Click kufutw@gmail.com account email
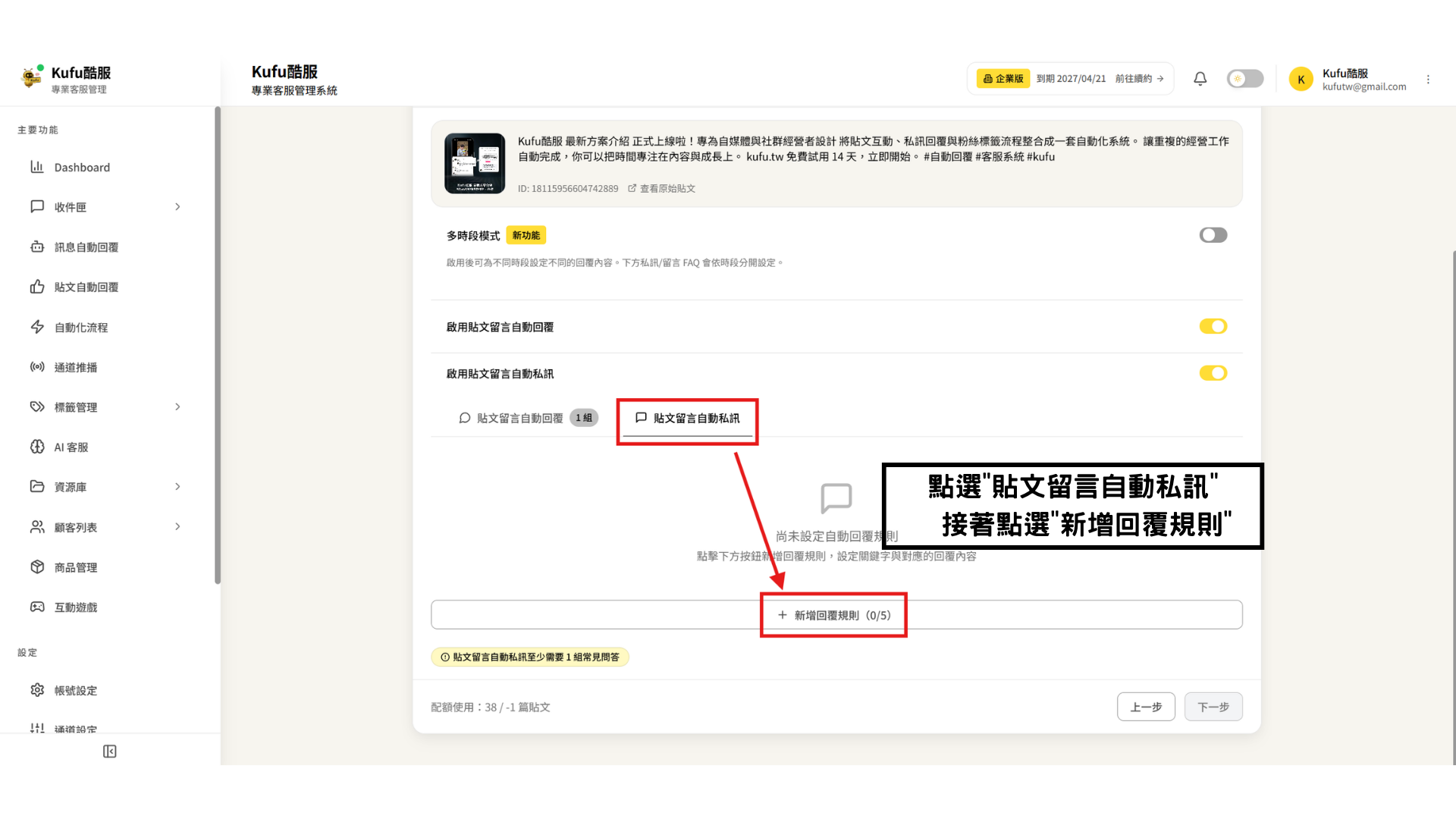 coord(1364,86)
